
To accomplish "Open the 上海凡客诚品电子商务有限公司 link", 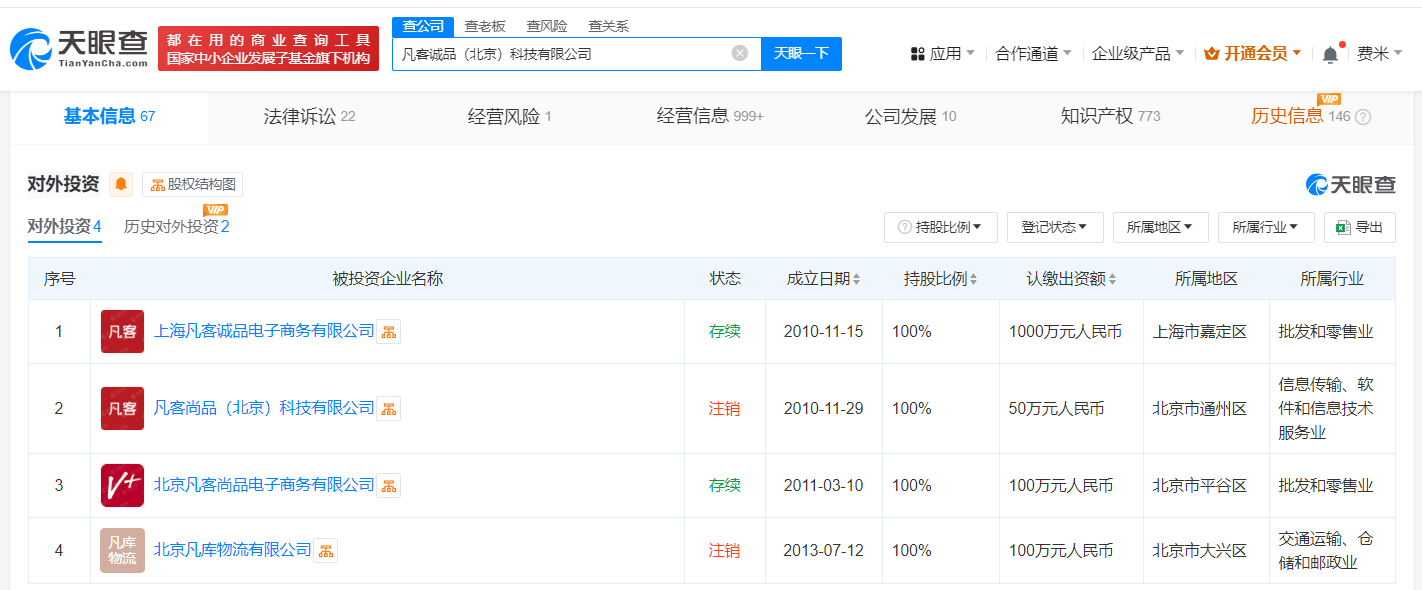I will point(264,331).
